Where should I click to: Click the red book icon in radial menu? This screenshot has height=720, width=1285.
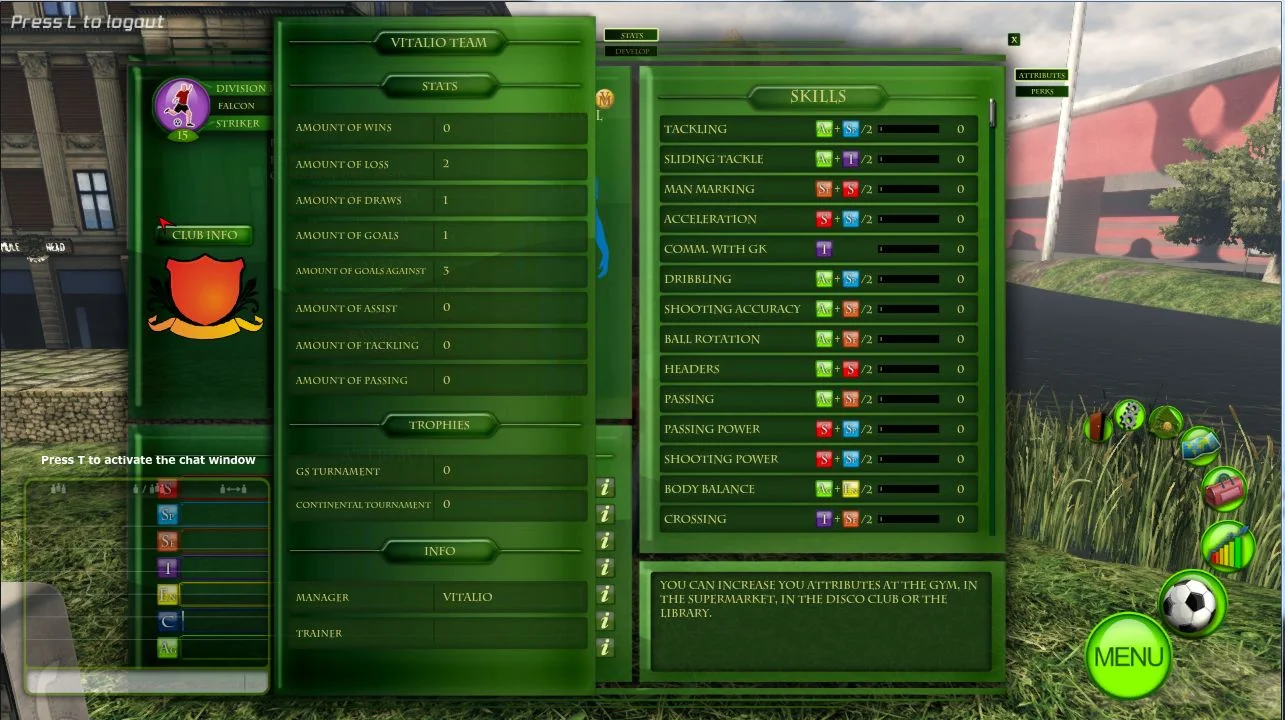pos(1098,427)
